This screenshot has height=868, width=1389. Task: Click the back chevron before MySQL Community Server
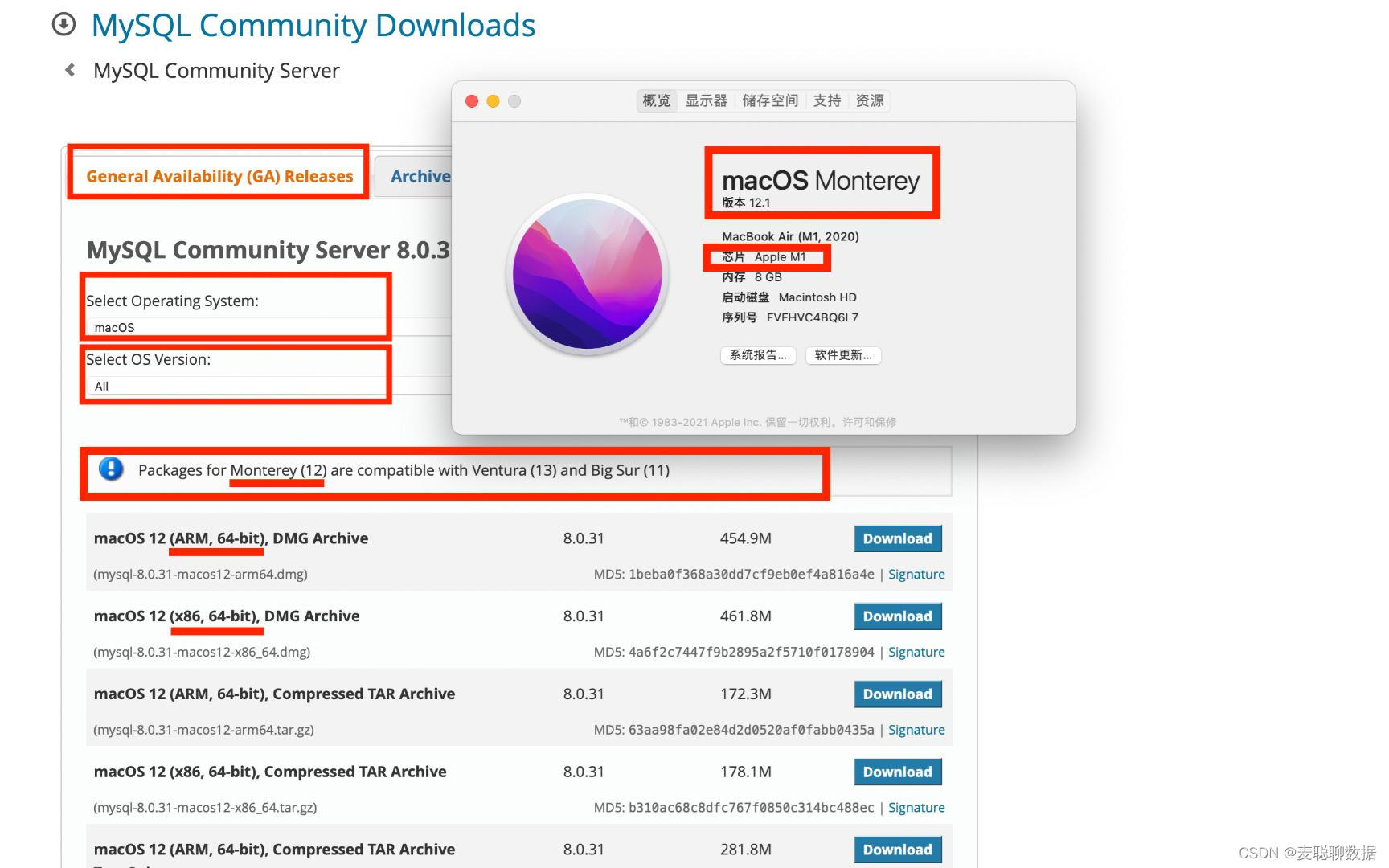point(71,70)
